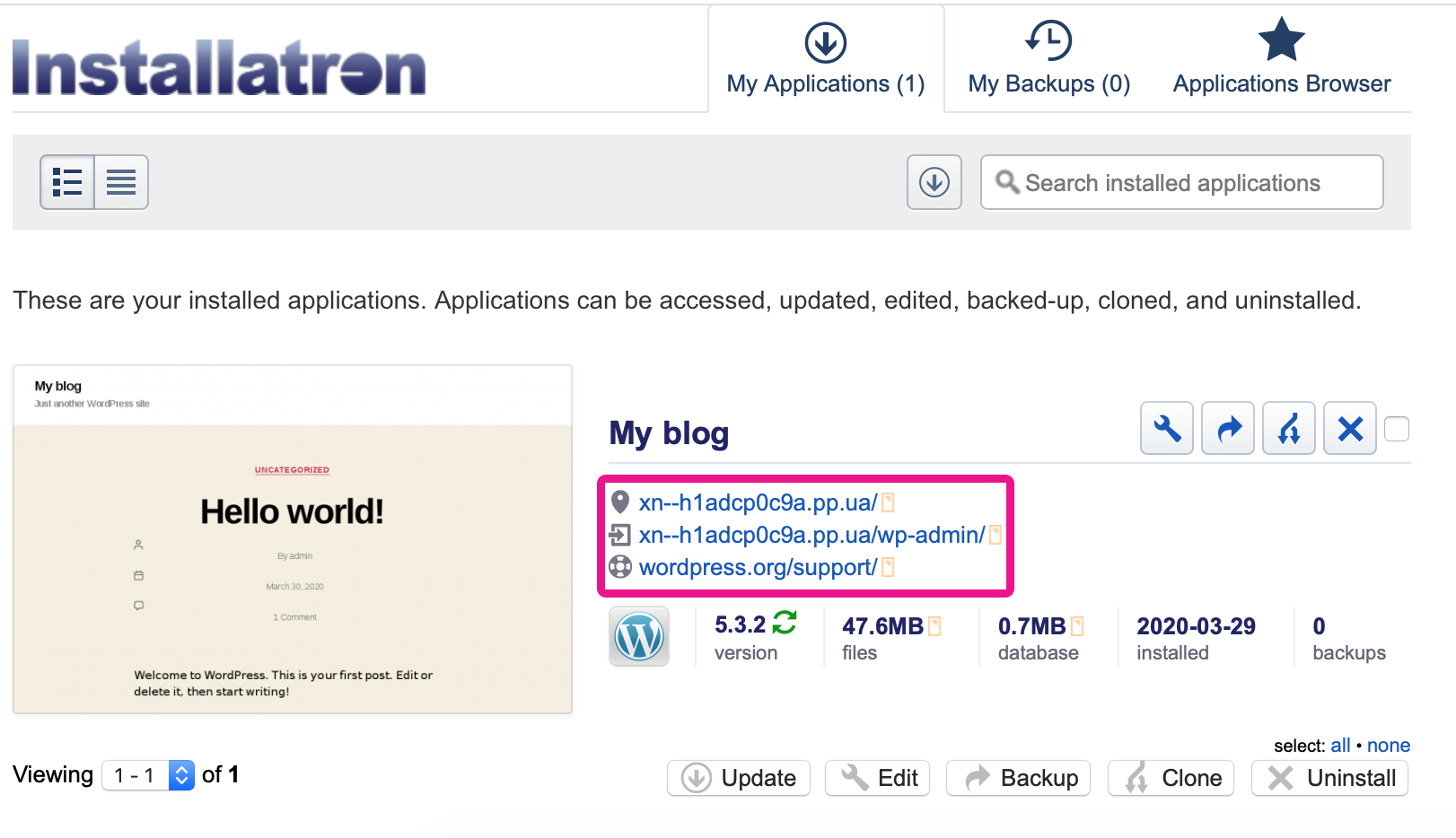Screen dimensions: 1456x838
Task: Click the import download icon near search
Action: (x=934, y=182)
